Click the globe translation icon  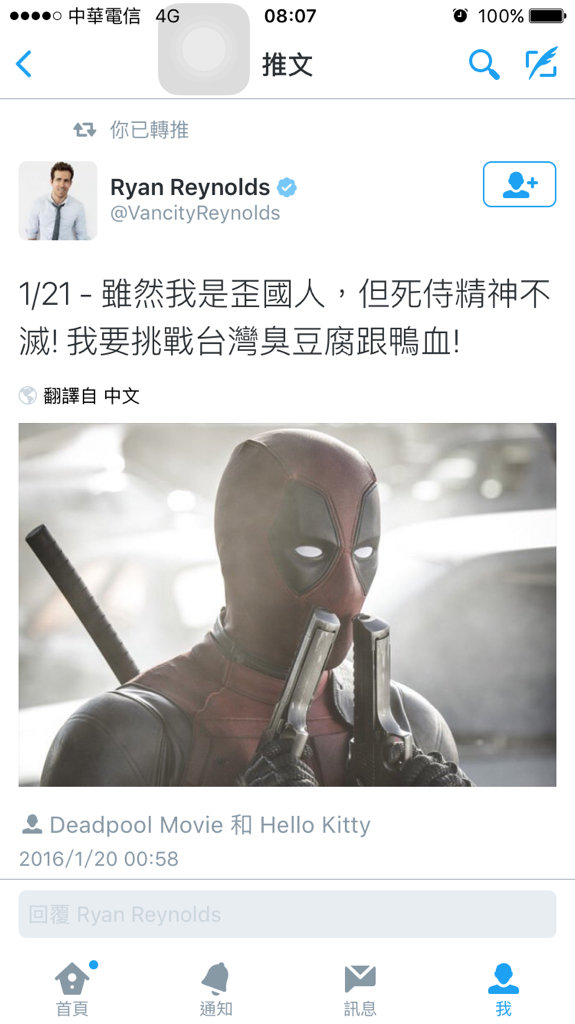click(x=27, y=395)
